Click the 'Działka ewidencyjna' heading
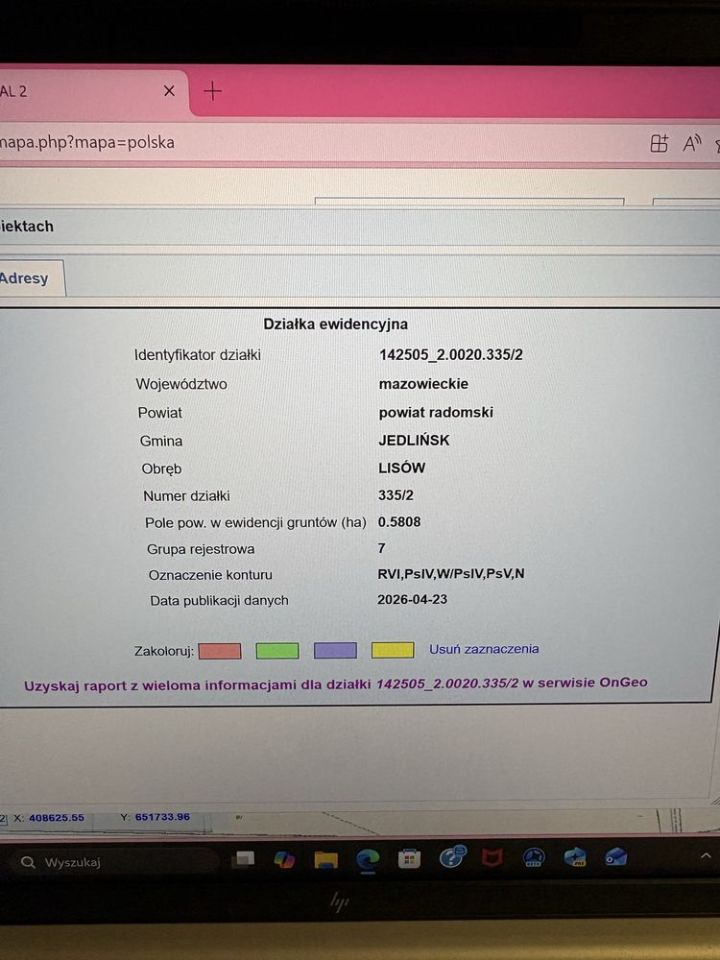The image size is (720, 960). (x=336, y=324)
